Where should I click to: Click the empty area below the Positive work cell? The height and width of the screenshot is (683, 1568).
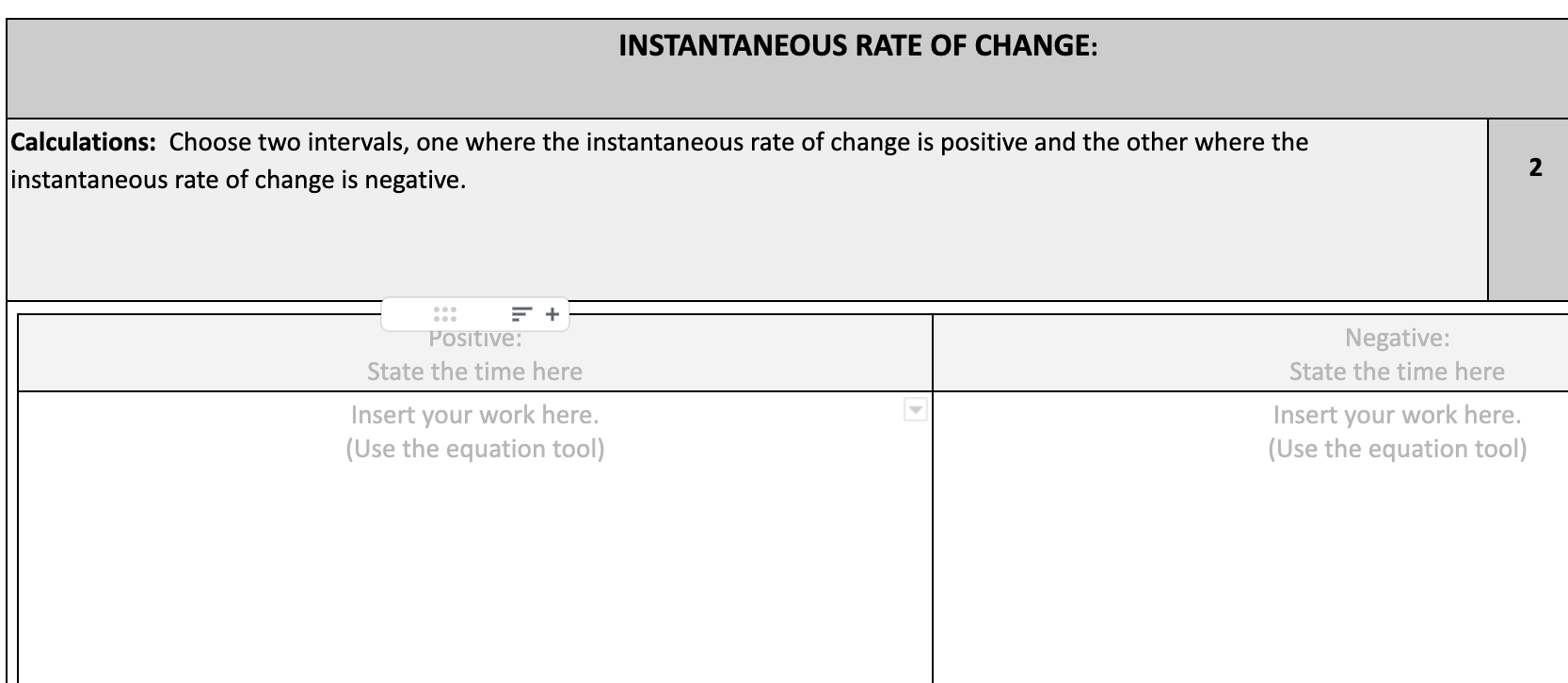point(475,583)
